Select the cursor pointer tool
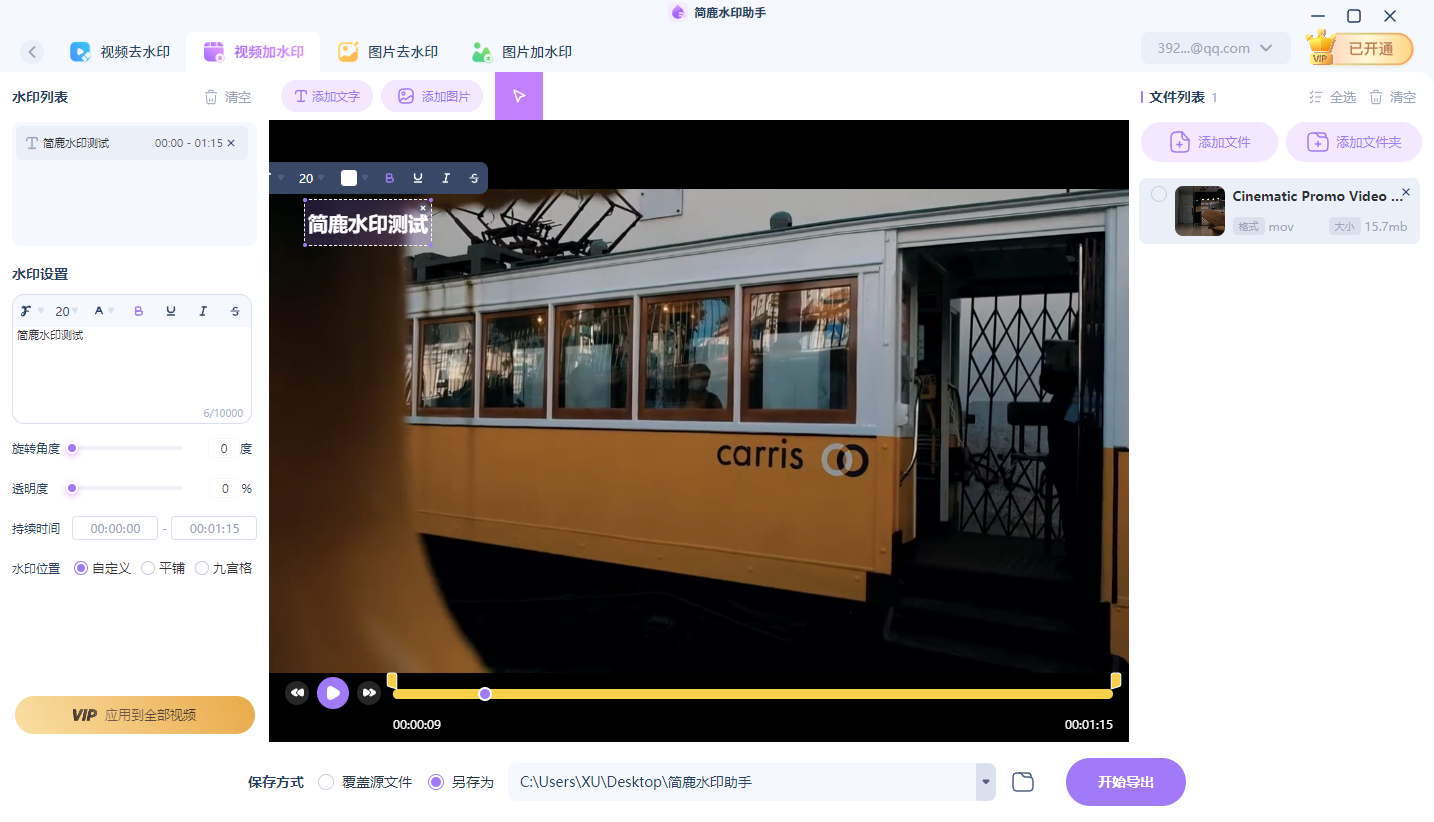 tap(519, 96)
